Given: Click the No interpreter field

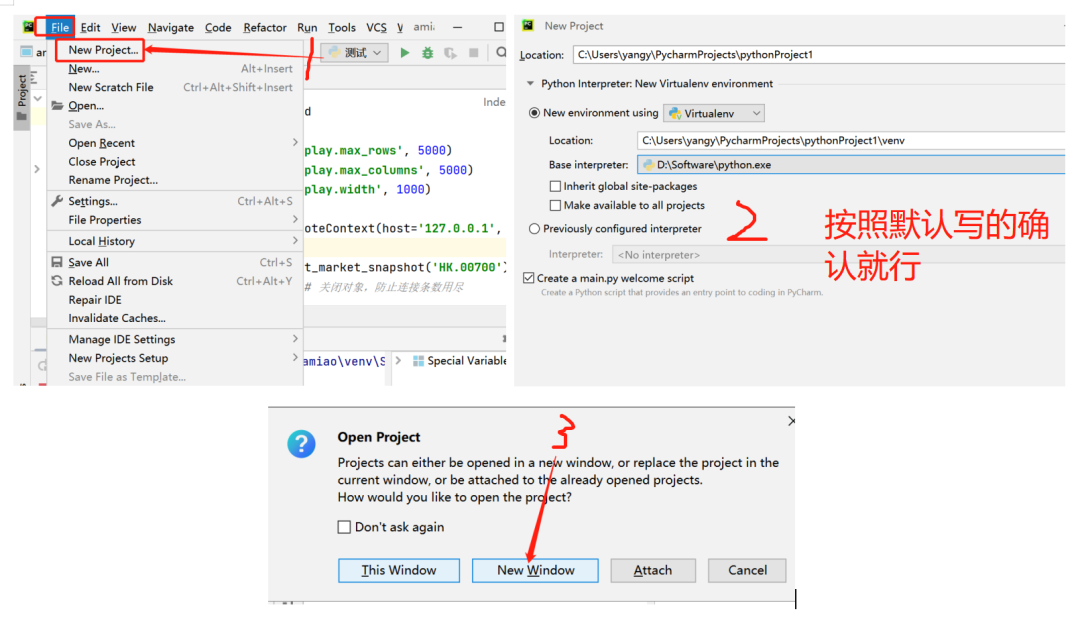Looking at the screenshot, I should pos(838,255).
